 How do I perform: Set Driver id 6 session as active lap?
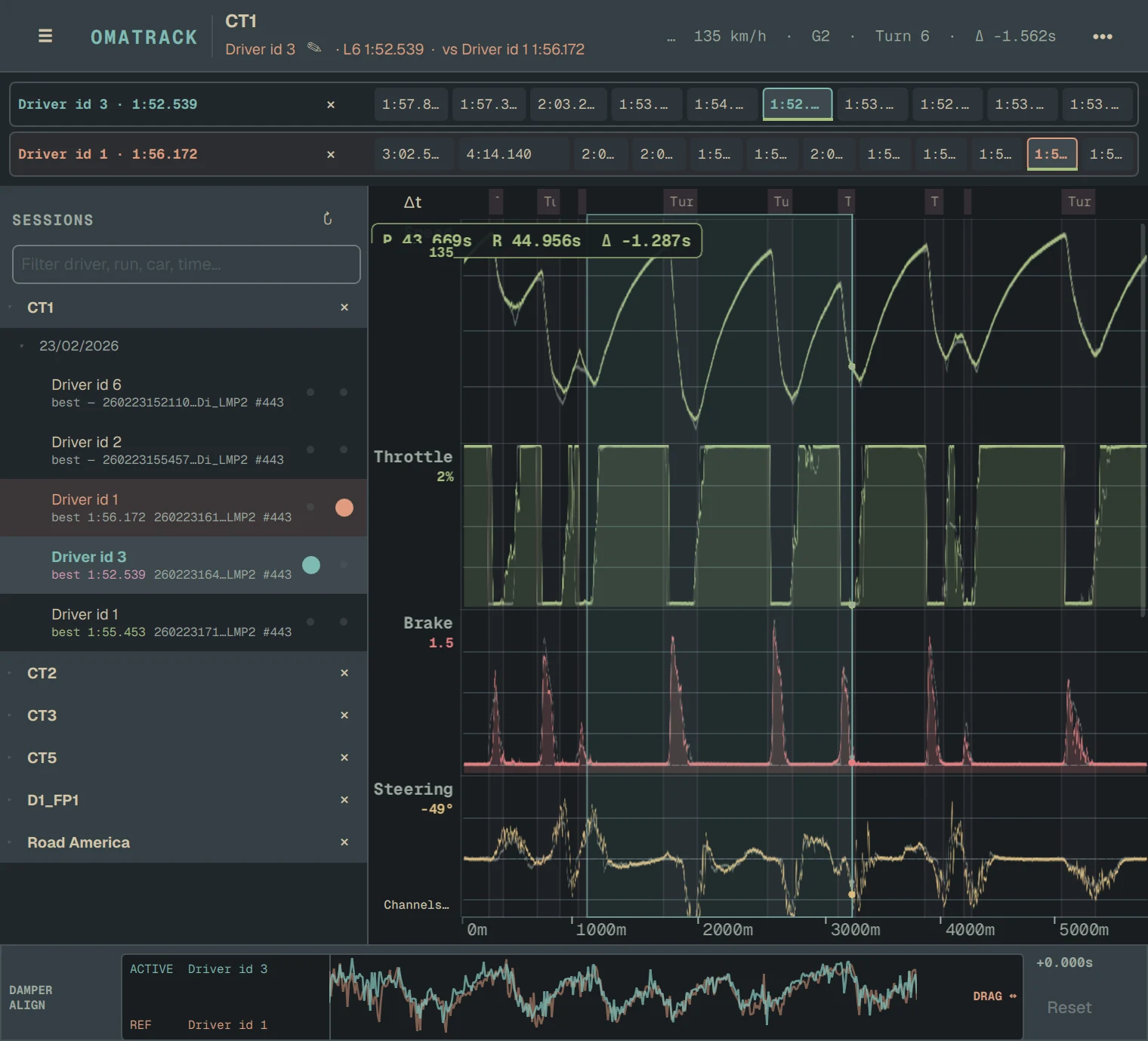pos(311,392)
